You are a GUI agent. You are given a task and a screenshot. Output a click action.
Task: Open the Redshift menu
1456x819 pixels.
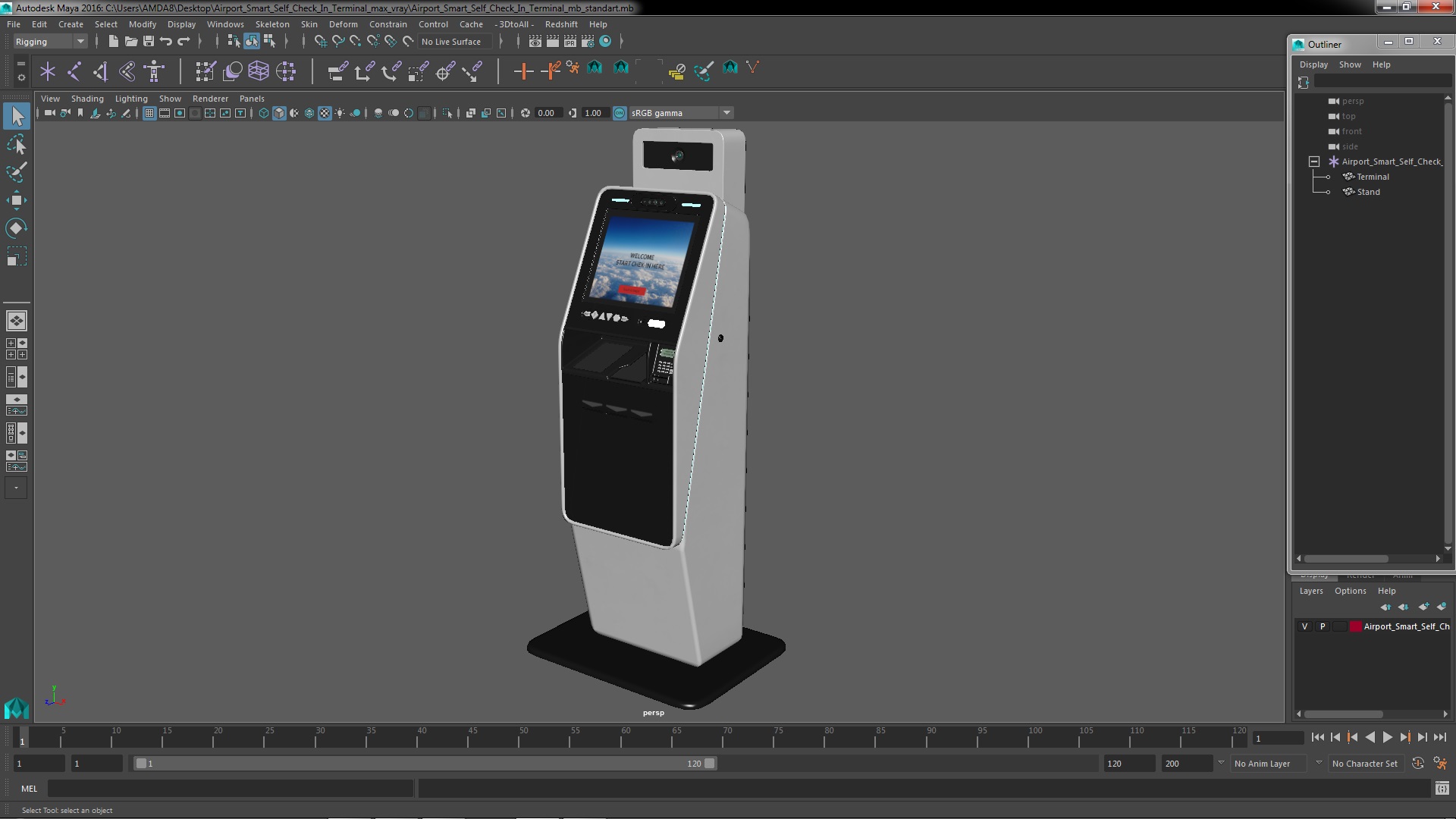coord(561,24)
